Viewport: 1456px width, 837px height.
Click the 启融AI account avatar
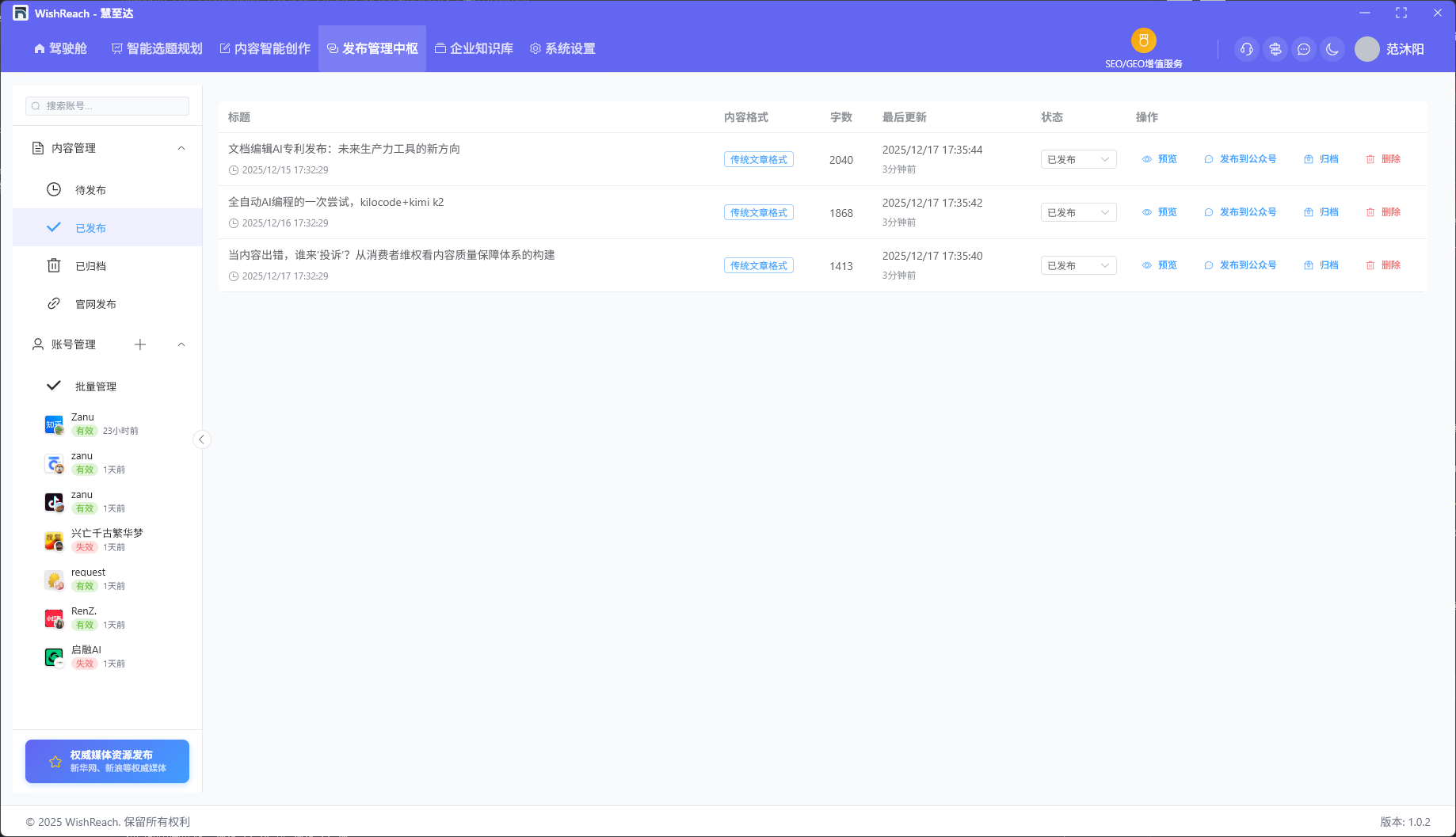click(x=54, y=657)
